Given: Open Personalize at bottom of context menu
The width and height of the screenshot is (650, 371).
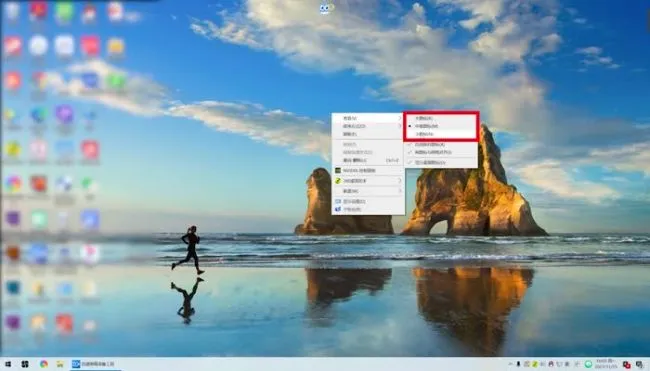Looking at the screenshot, I should (x=368, y=209).
